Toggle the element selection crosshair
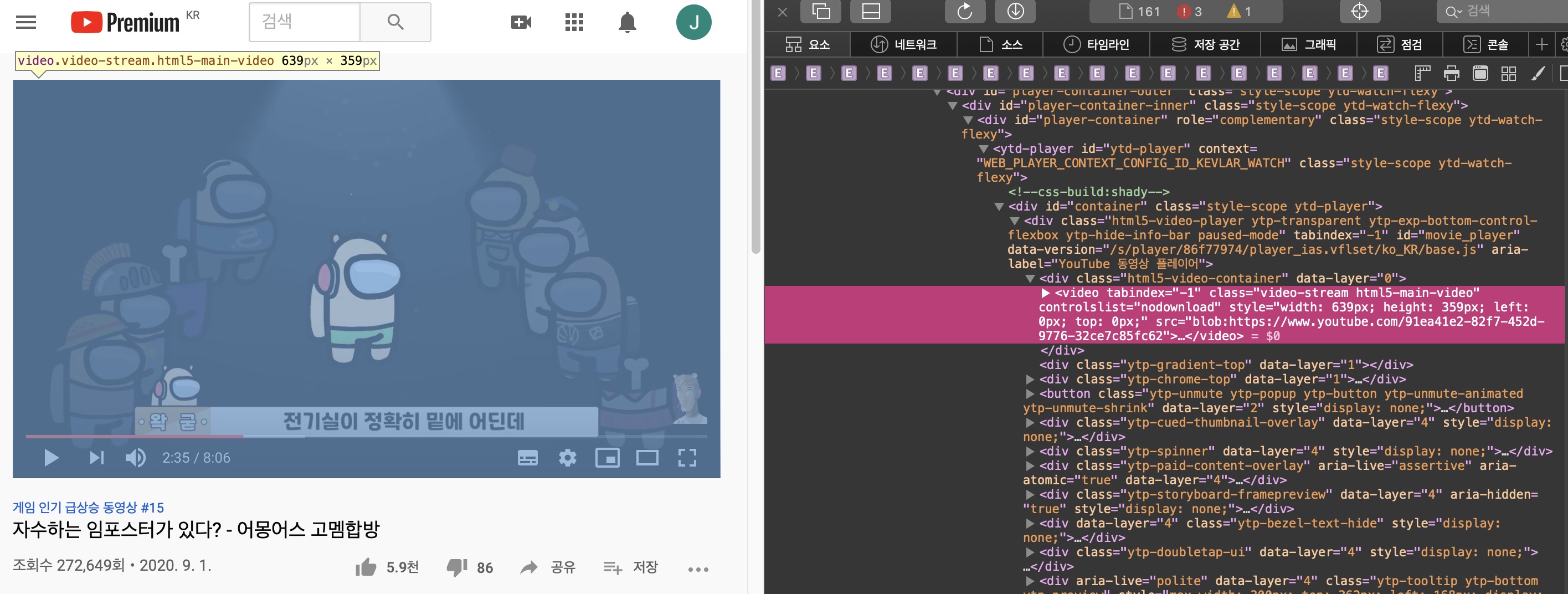The image size is (1568, 594). coord(1359,12)
